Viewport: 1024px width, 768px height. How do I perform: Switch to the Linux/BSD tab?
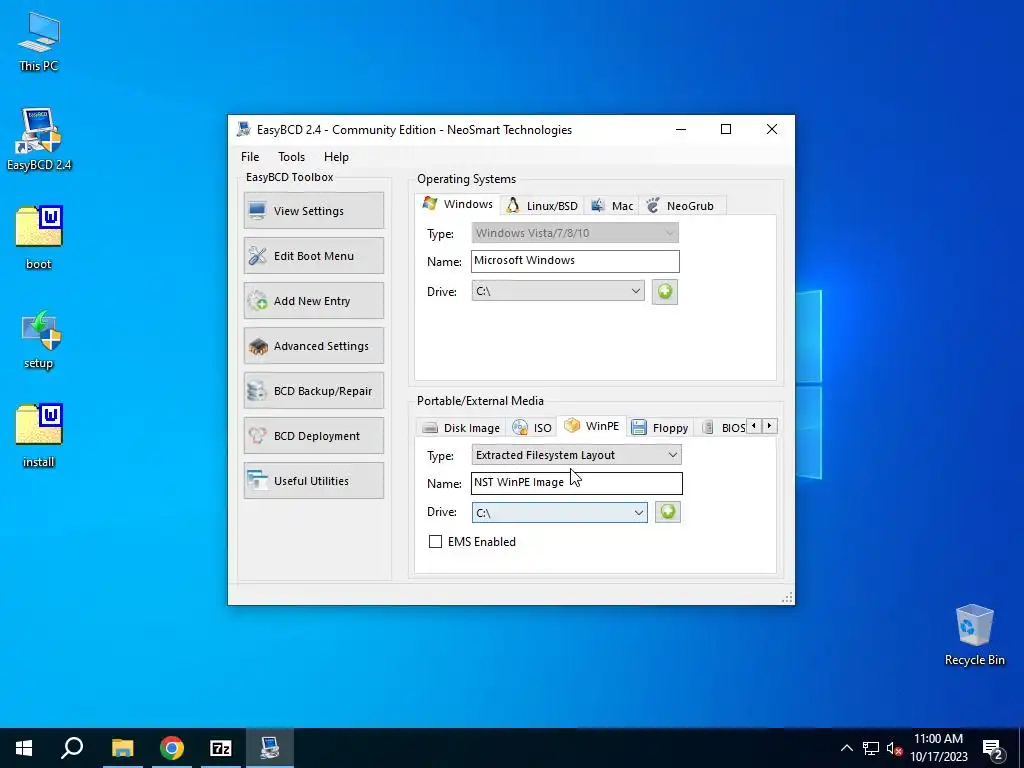542,206
